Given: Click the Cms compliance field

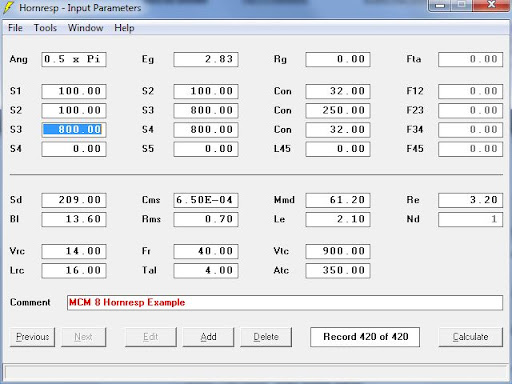Looking at the screenshot, I should pos(206,200).
